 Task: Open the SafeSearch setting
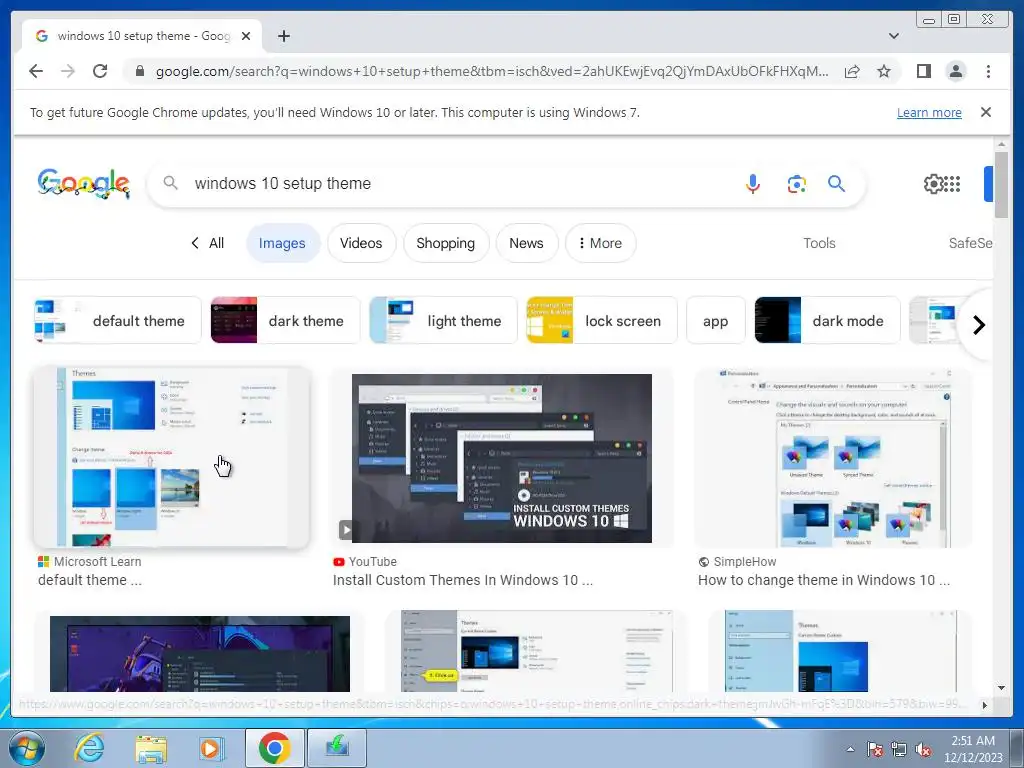coord(970,243)
